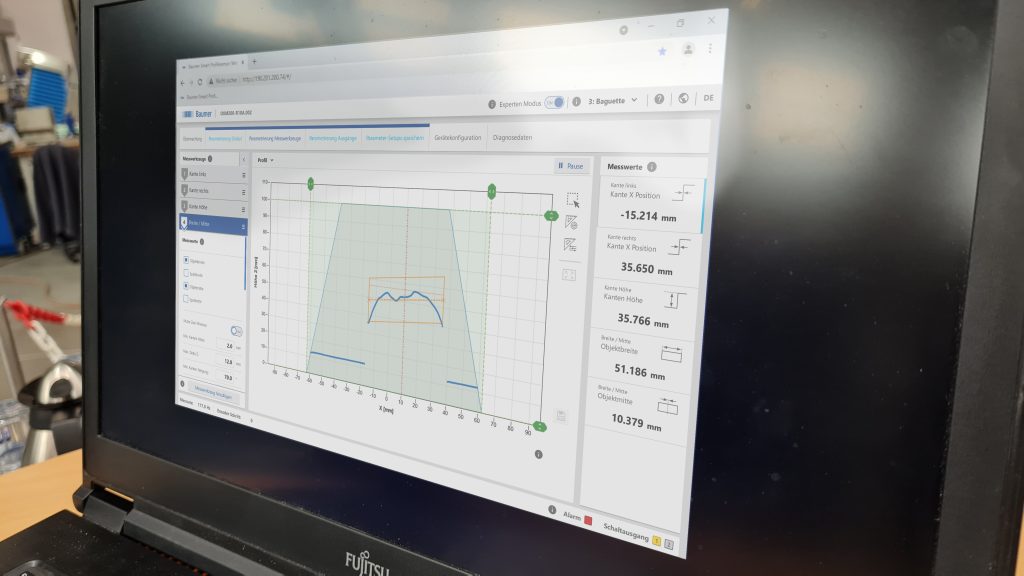The height and width of the screenshot is (576, 1024).
Task: Enable the second checkbox under Messwerte
Action: click(x=184, y=273)
